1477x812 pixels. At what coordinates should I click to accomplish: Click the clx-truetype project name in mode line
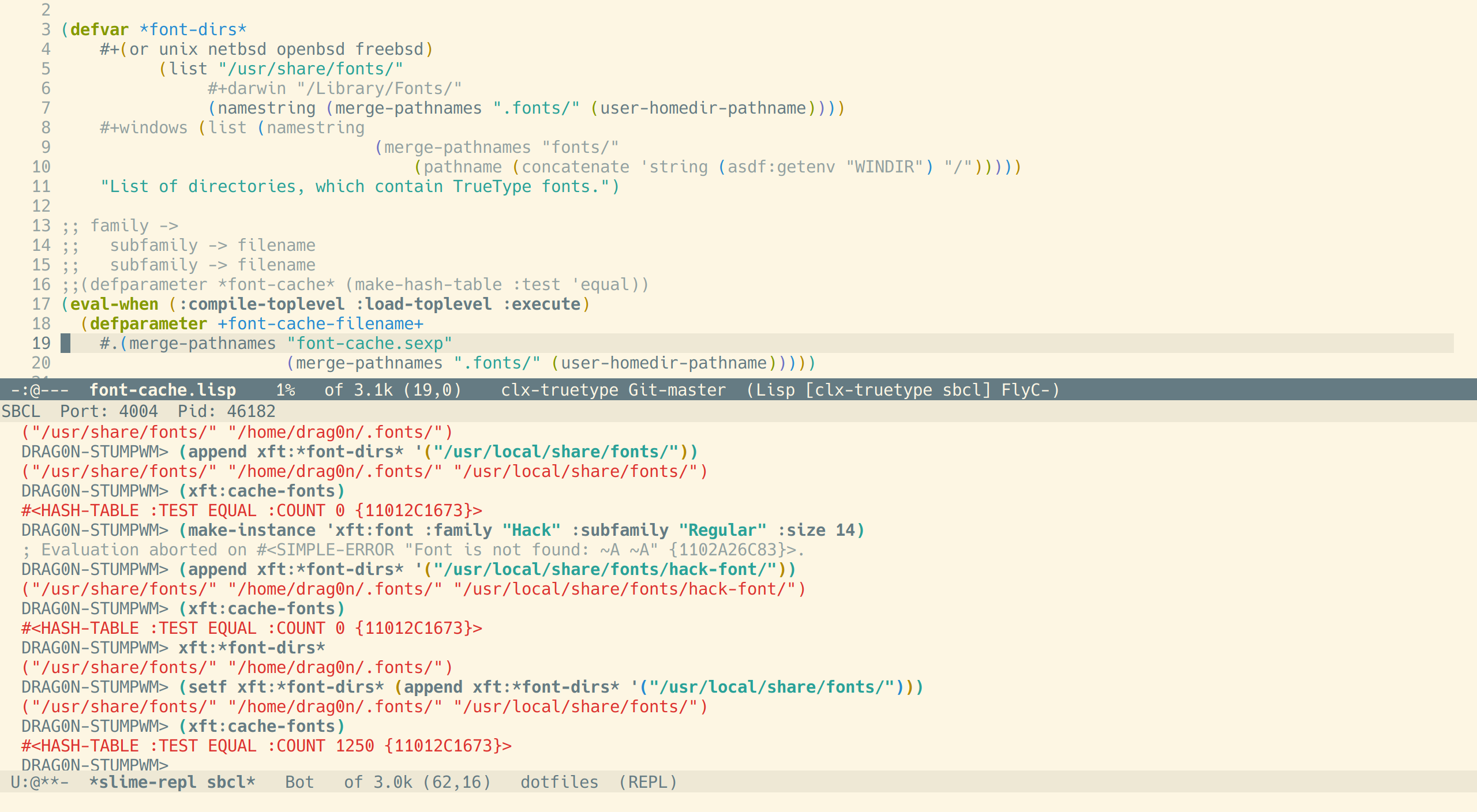(559, 390)
